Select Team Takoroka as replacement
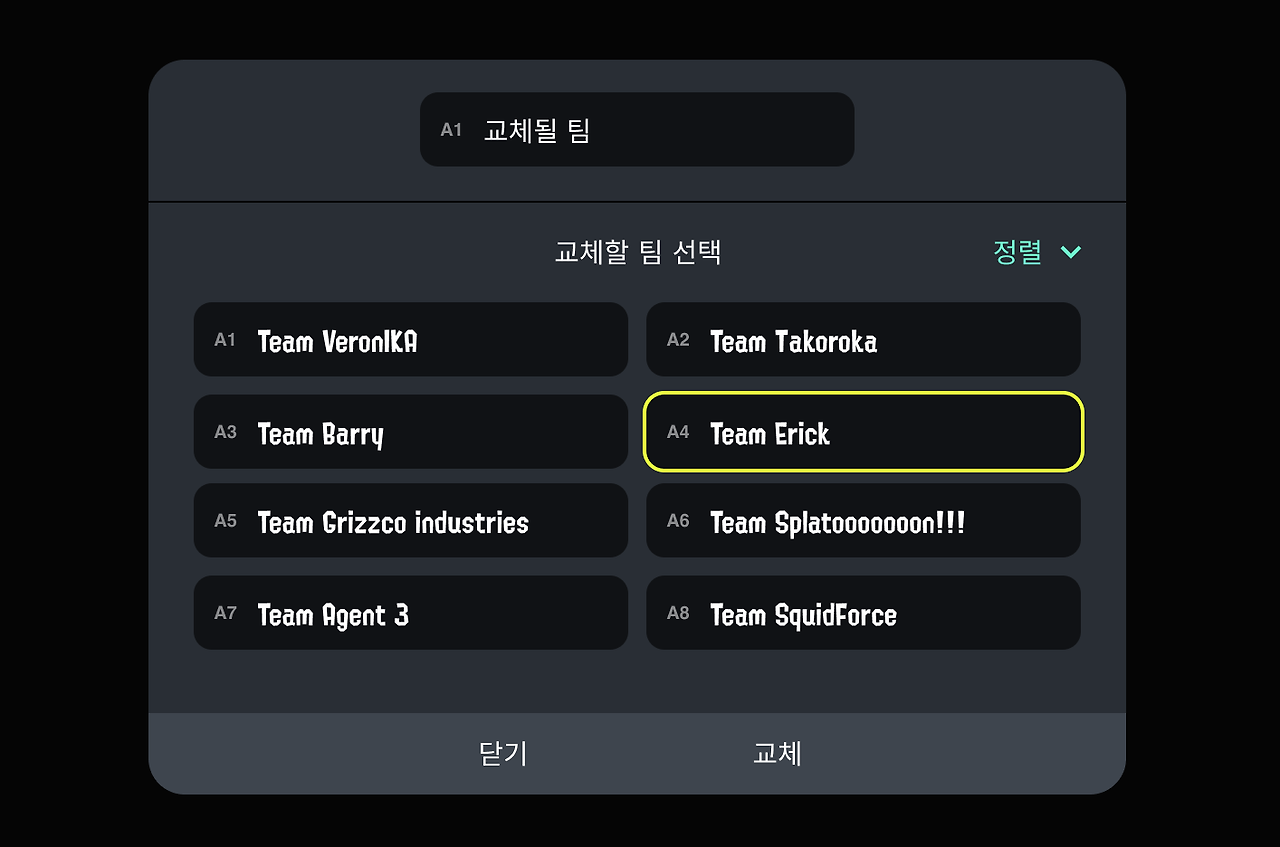1280x847 pixels. (863, 340)
